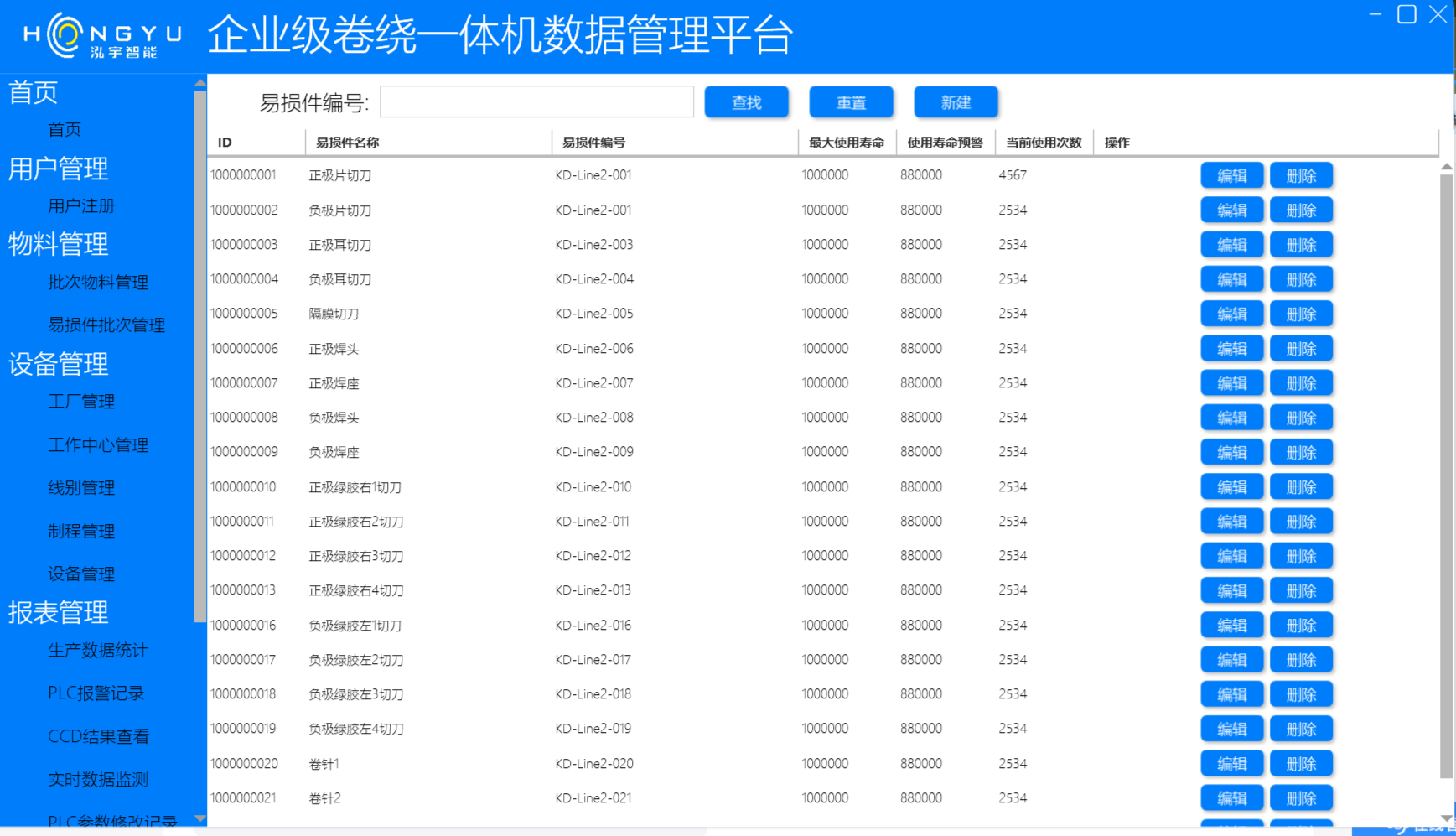This screenshot has width=1456, height=836.
Task: Delete row 1000000021 卷针2
Action: click(1301, 798)
